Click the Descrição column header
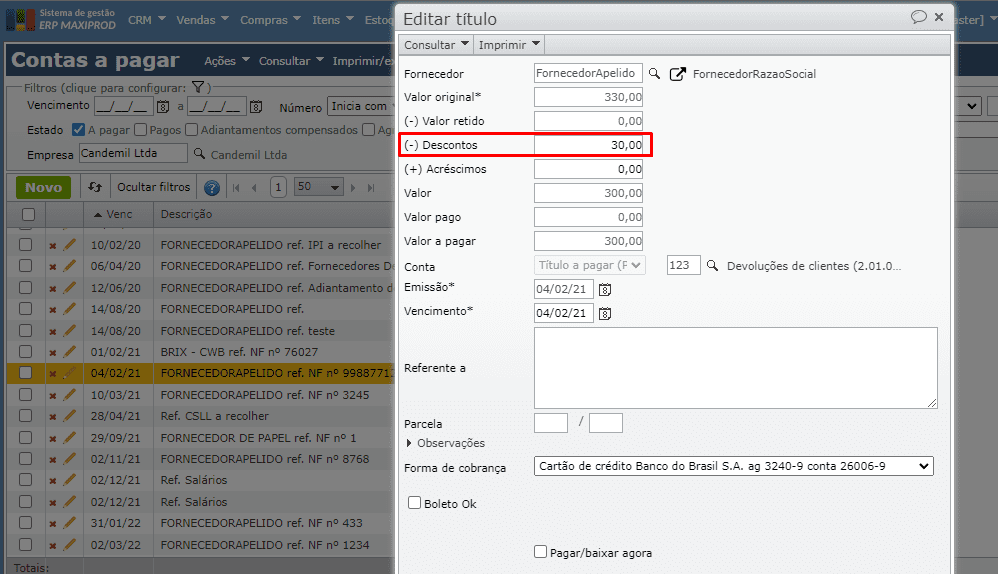This screenshot has height=574, width=998. [186, 214]
